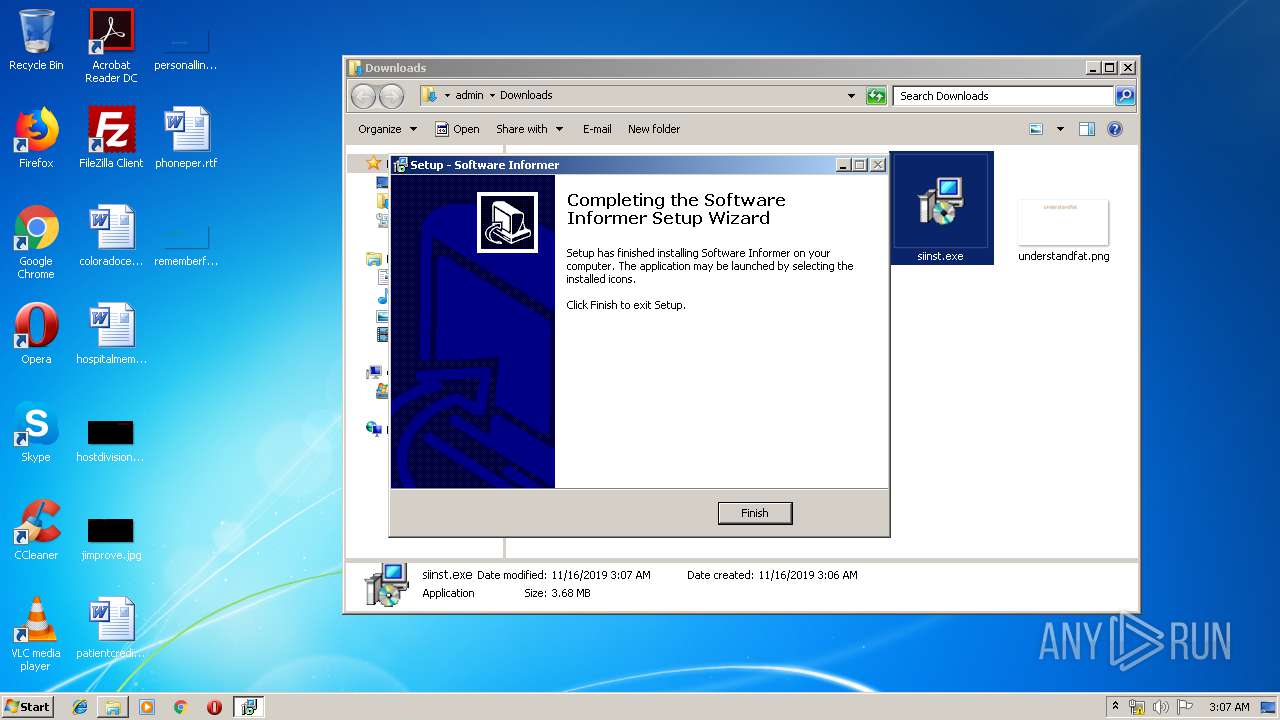Open Windows Explorer taskbar button
This screenshot has height=720, width=1280.
tap(113, 707)
